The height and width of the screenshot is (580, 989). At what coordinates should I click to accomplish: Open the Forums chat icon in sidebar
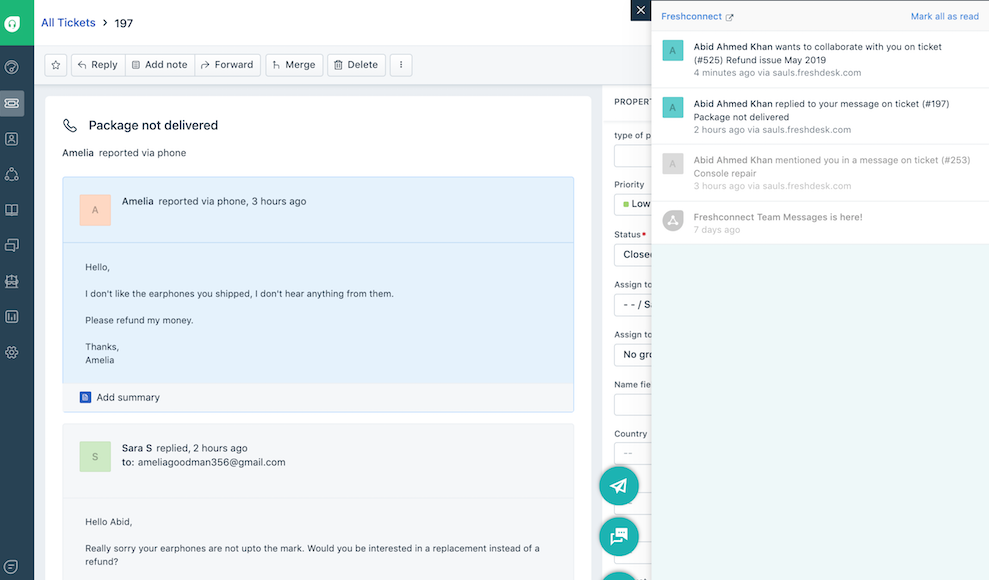[x=12, y=245]
